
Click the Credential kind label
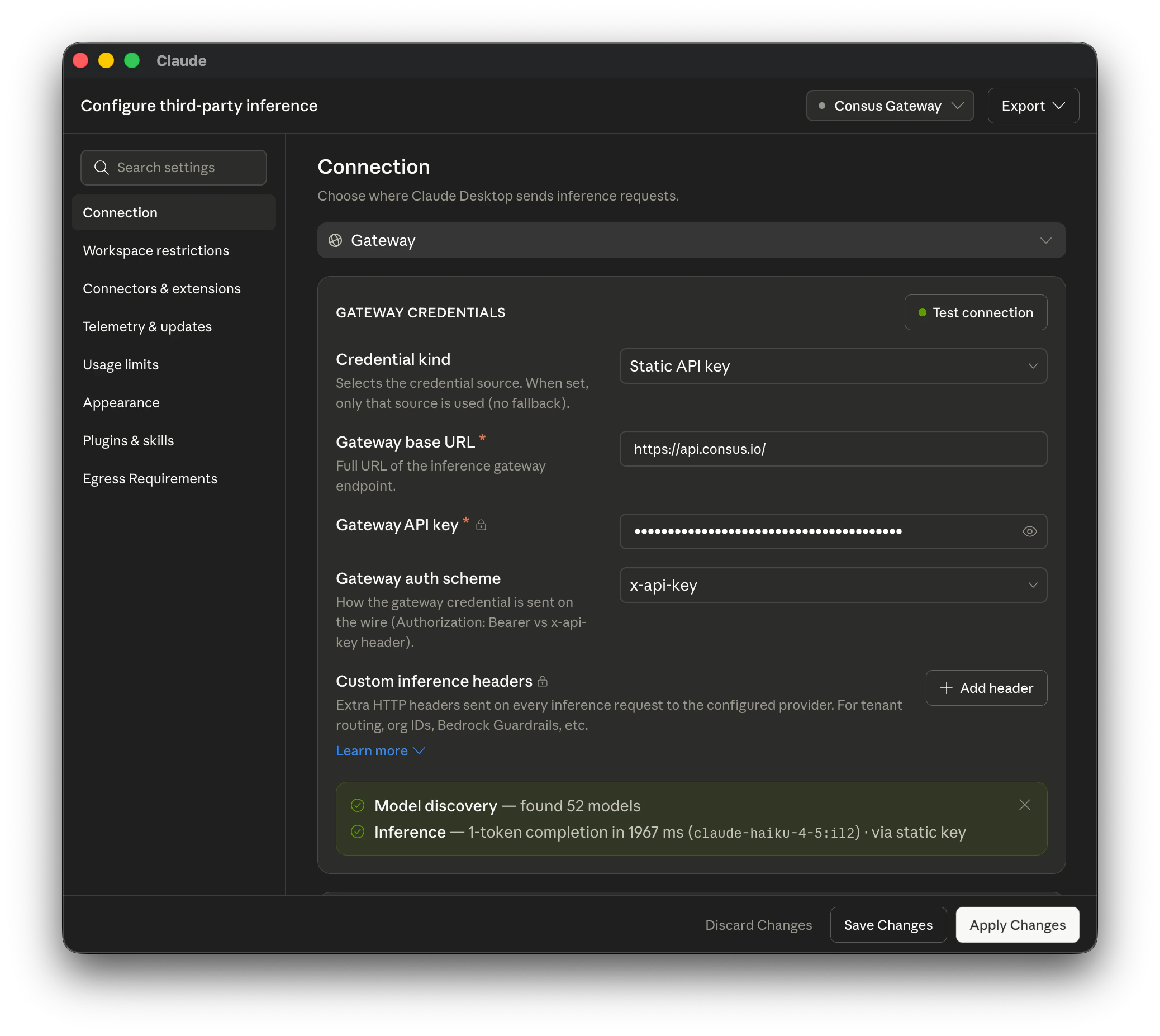[x=393, y=359]
